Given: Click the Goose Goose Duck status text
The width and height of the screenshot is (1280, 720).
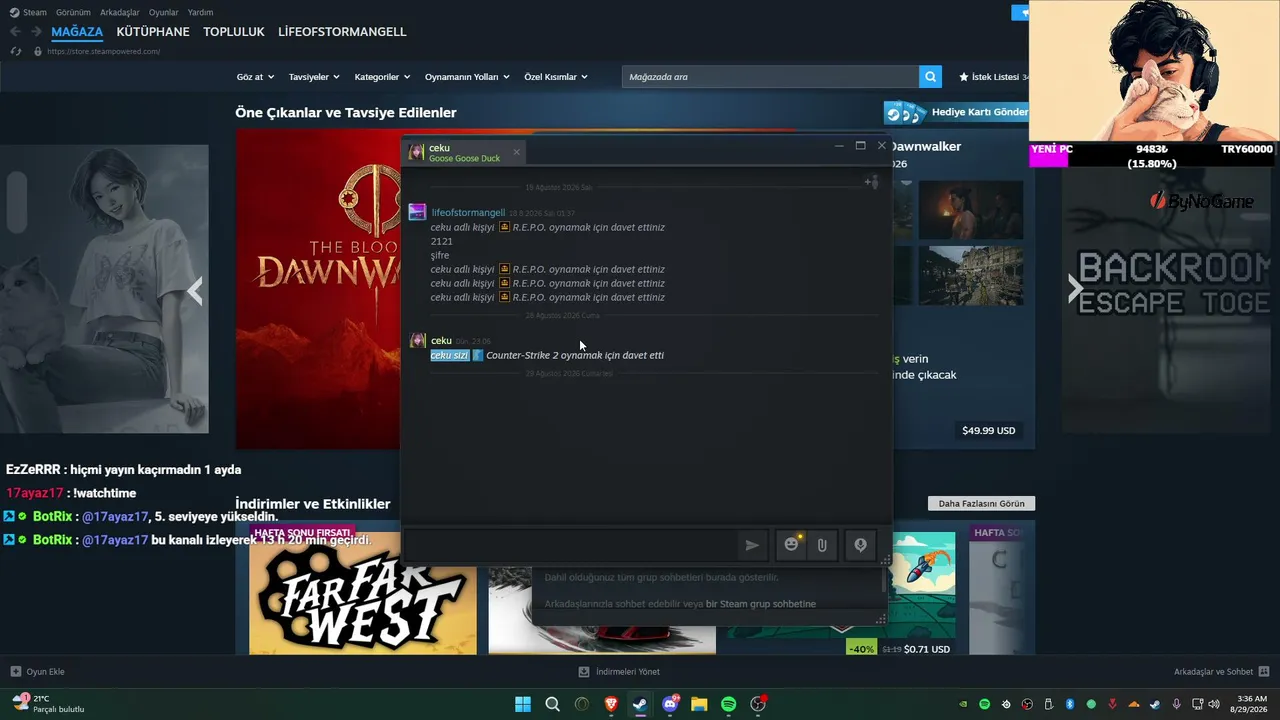Looking at the screenshot, I should pyautogui.click(x=464, y=158).
